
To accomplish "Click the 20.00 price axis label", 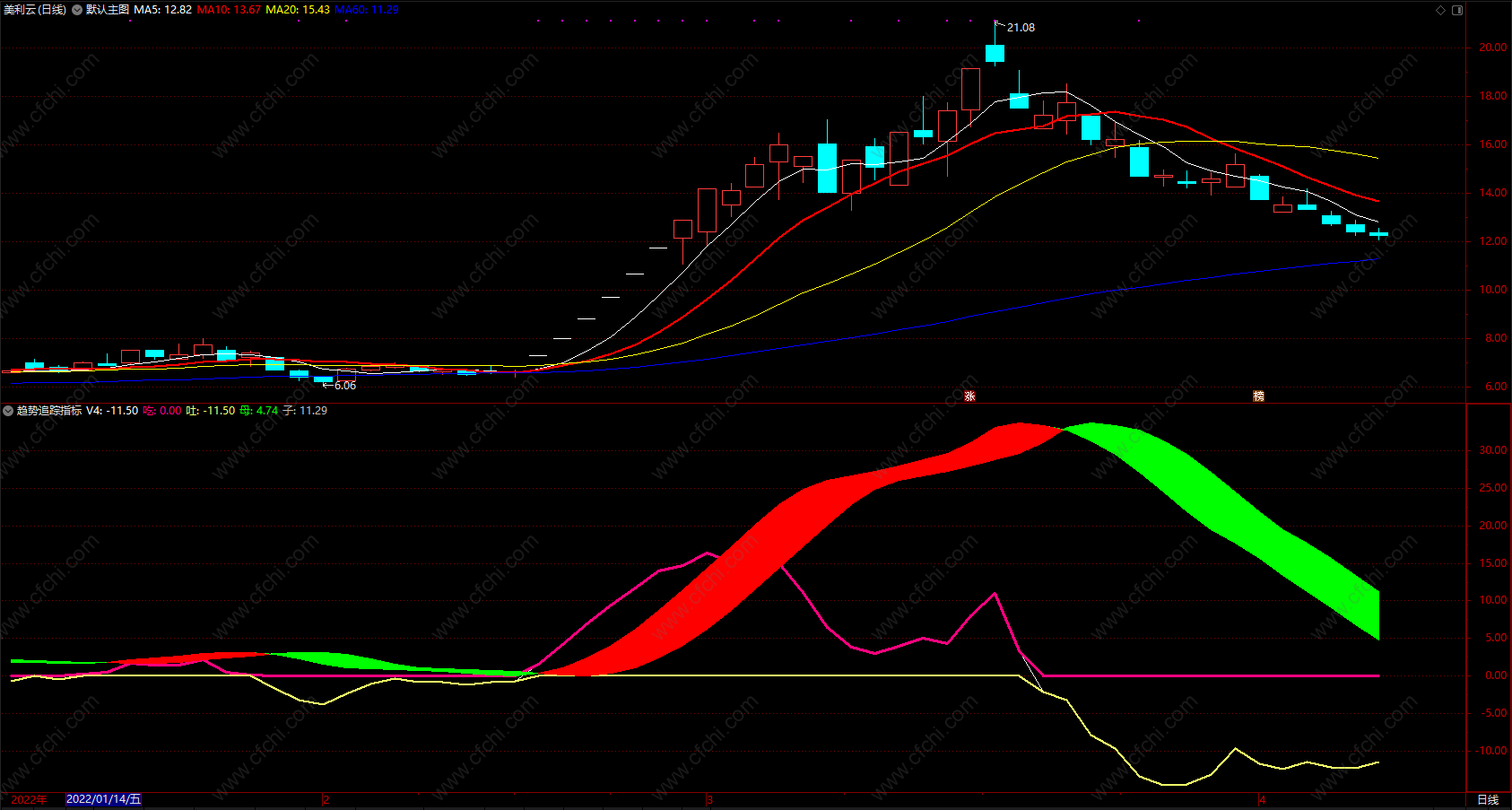I will point(1492,48).
